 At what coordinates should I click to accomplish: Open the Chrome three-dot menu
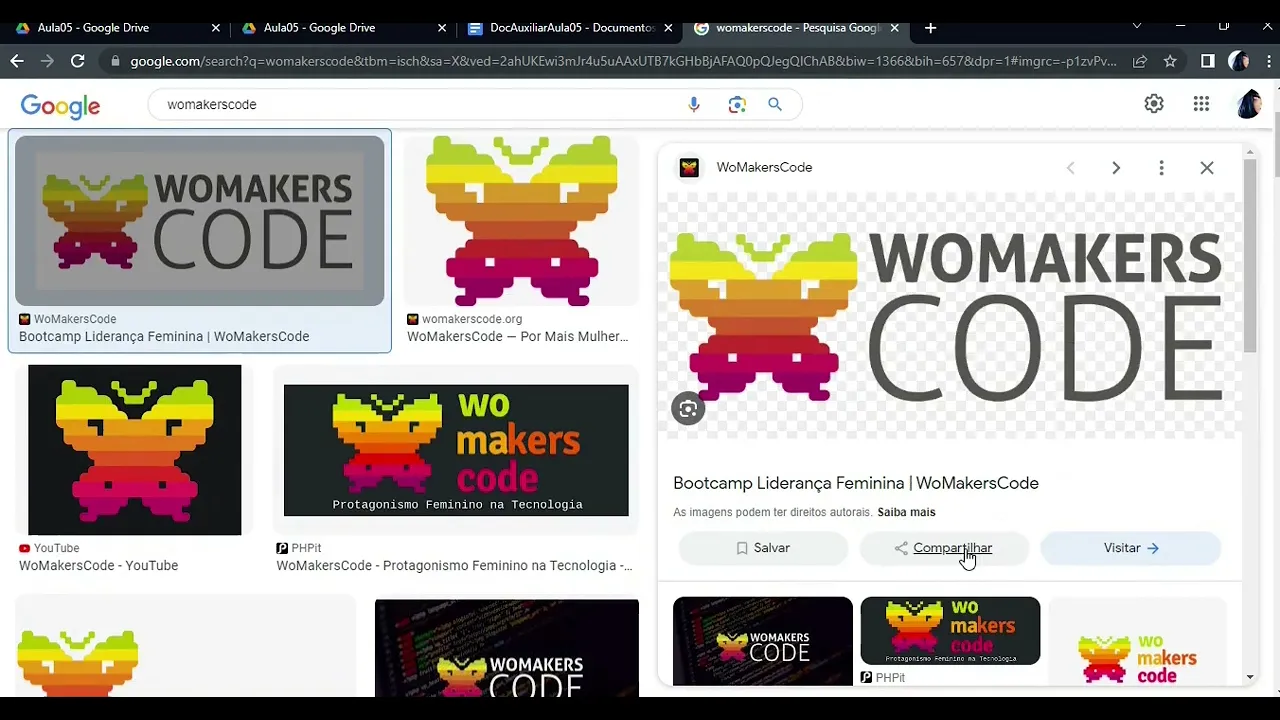click(1267, 61)
